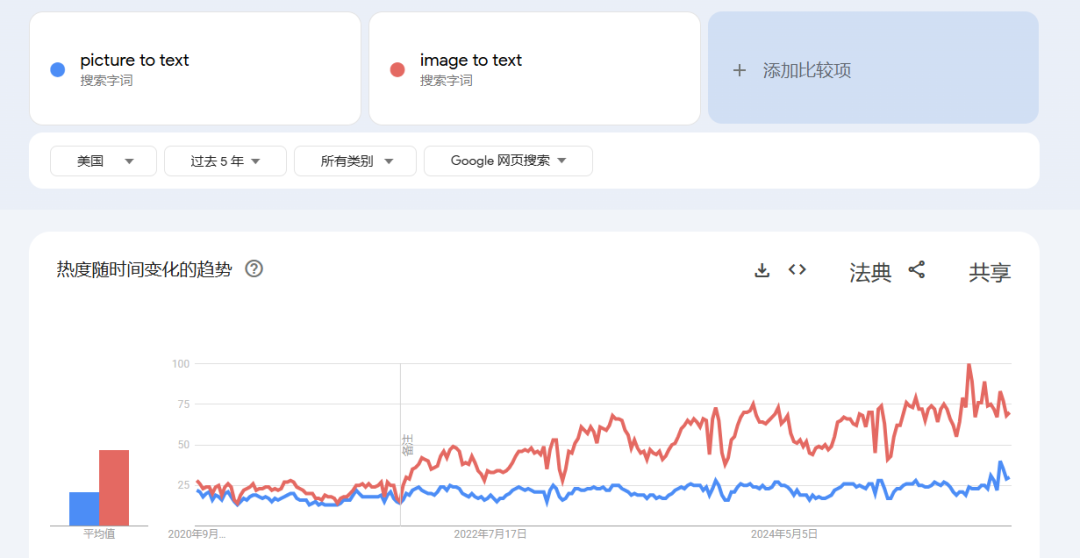
Task: Open the 美国 region dropdown
Action: (104, 161)
